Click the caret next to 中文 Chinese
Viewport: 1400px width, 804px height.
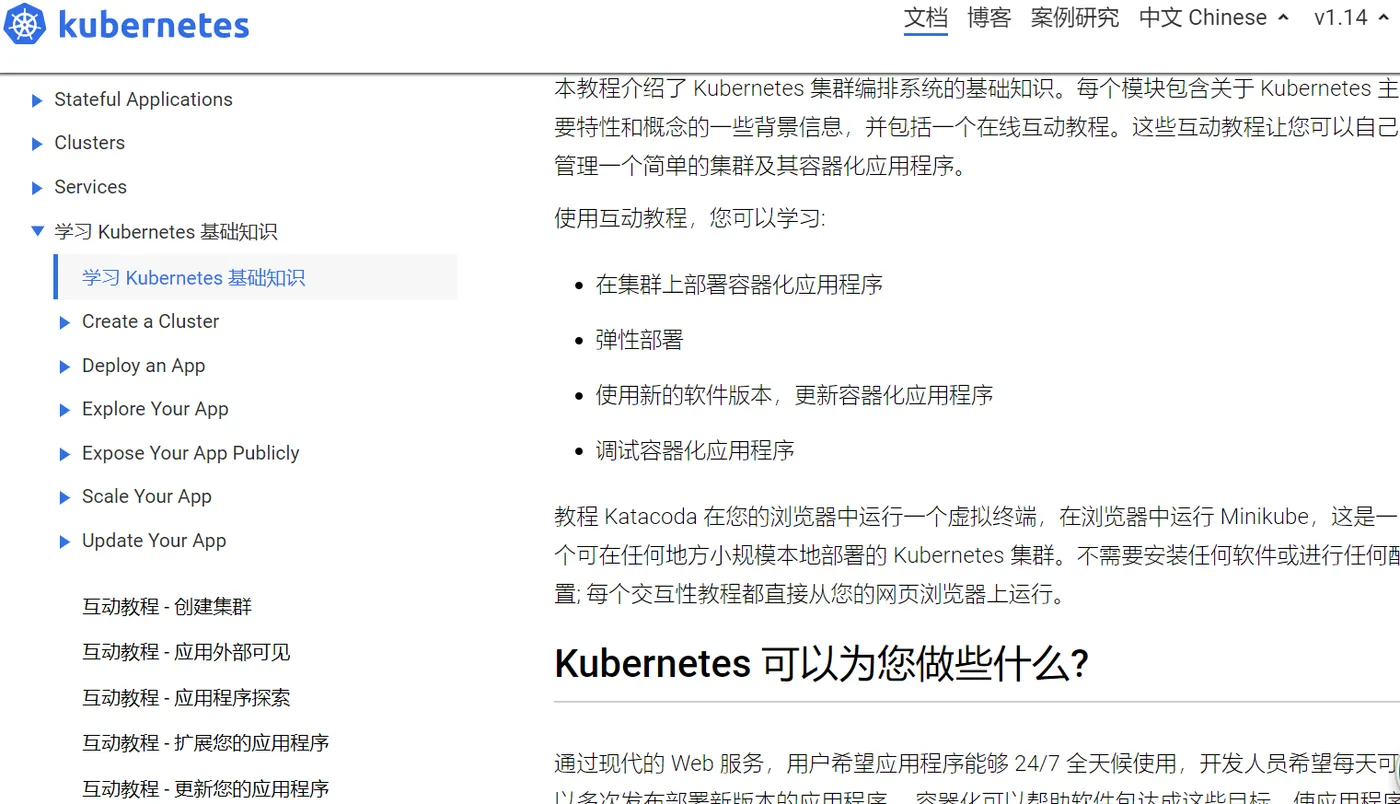(1283, 18)
